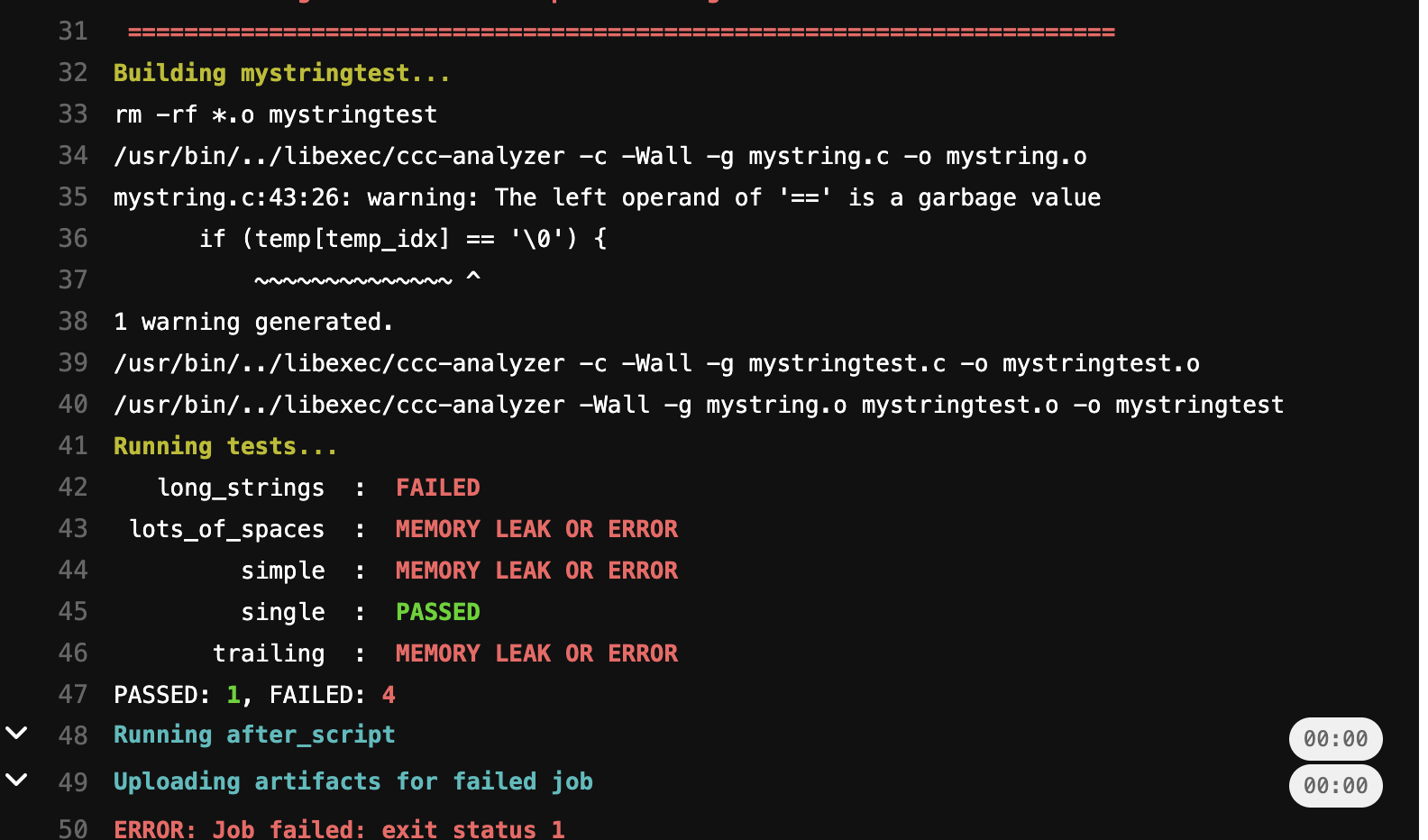Click line number 34 link
Image resolution: width=1428 pixels, height=840 pixels.
point(73,156)
